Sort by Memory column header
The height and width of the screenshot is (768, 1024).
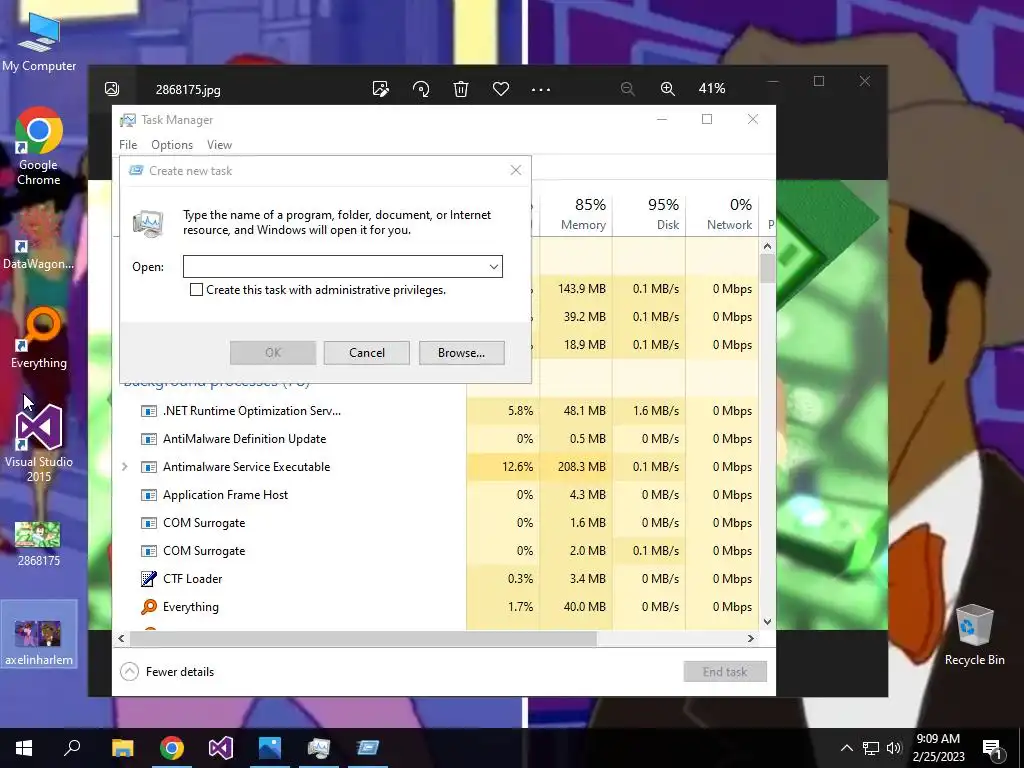[577, 214]
